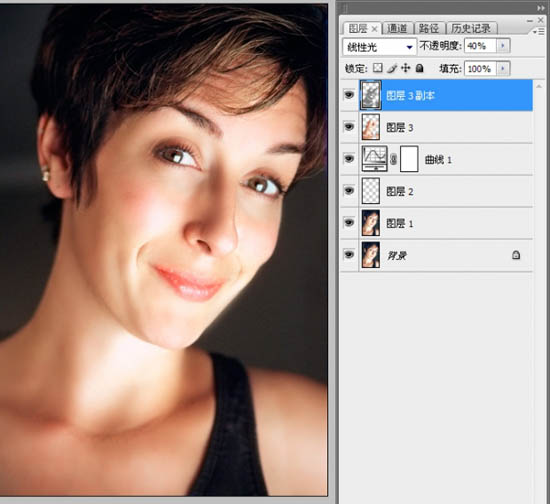Viewport: 550px width, 504px height.
Task: Open the opacity slider arrow
Action: (x=503, y=46)
